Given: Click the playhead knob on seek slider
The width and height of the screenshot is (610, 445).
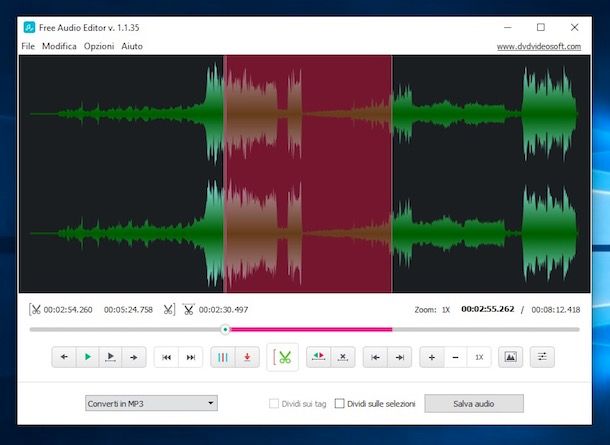Looking at the screenshot, I should pos(225,329).
